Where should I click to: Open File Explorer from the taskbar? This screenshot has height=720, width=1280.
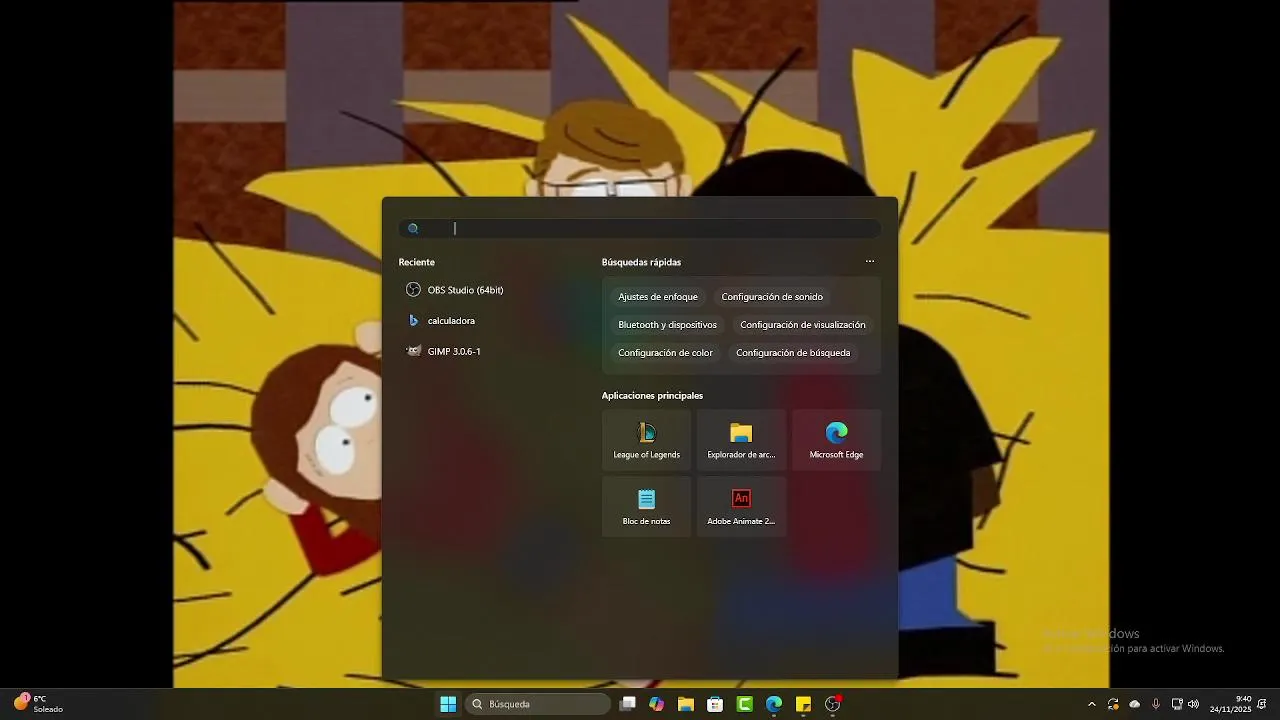click(686, 704)
